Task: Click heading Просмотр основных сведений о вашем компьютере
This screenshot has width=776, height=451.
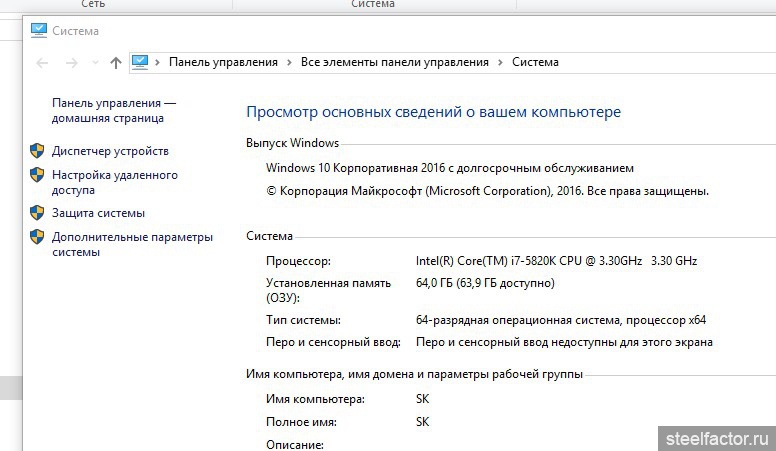Action: click(434, 112)
